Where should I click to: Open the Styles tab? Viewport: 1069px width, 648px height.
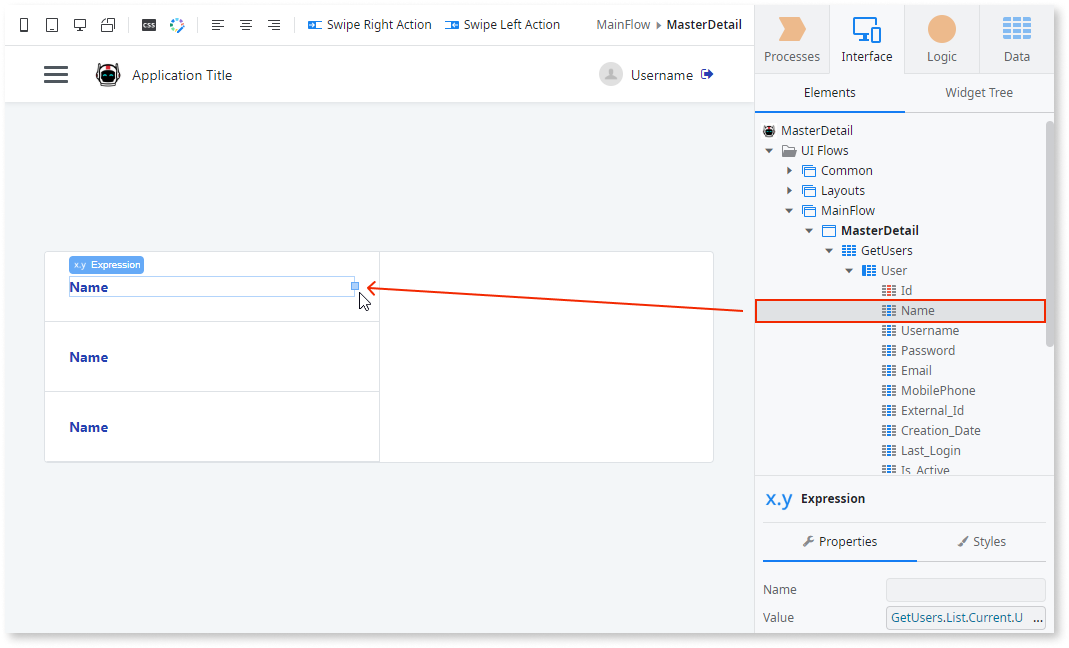pos(989,541)
